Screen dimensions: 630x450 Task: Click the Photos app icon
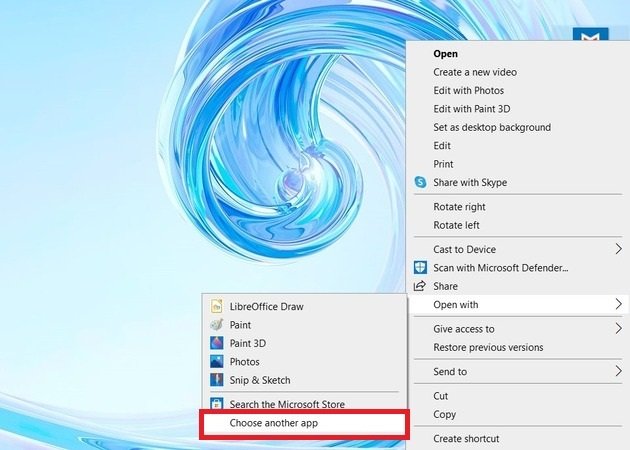coord(217,362)
